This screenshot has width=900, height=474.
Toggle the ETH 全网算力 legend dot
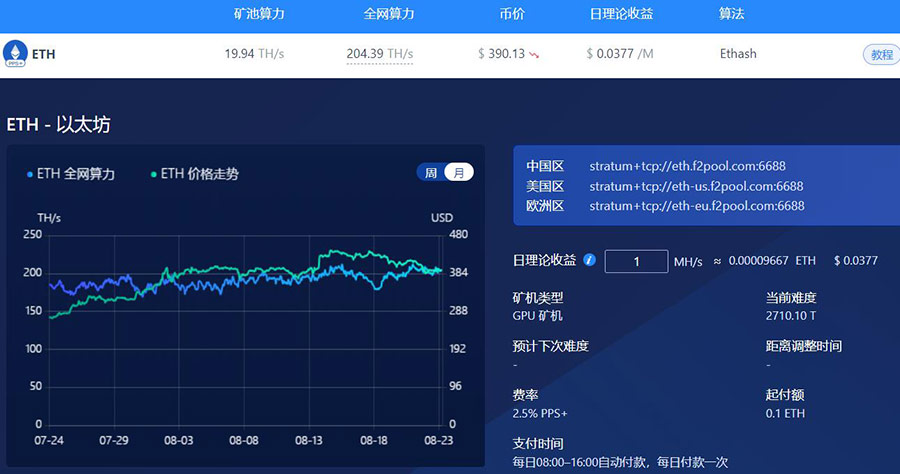30,174
